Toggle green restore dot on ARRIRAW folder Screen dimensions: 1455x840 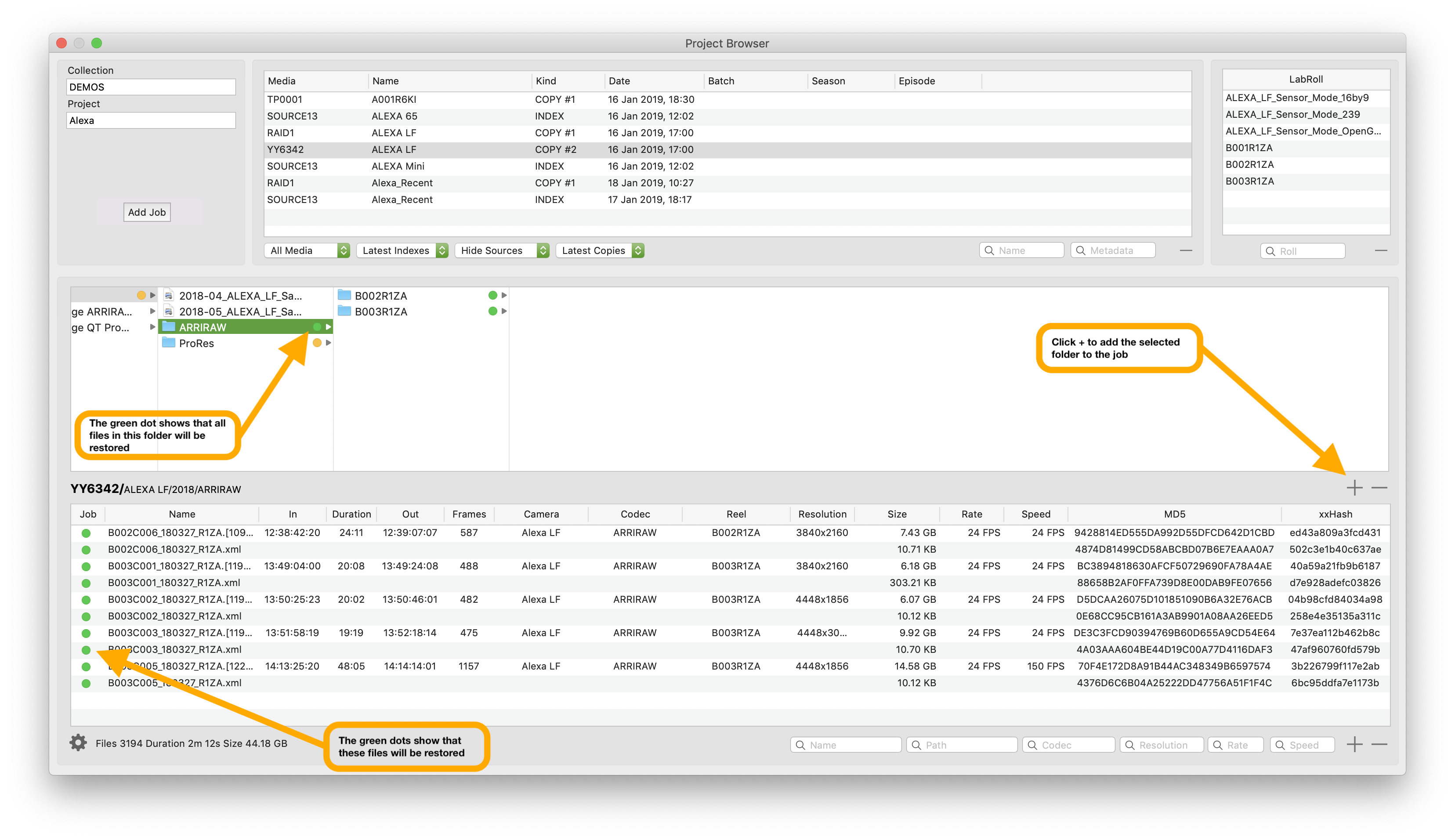tap(317, 327)
